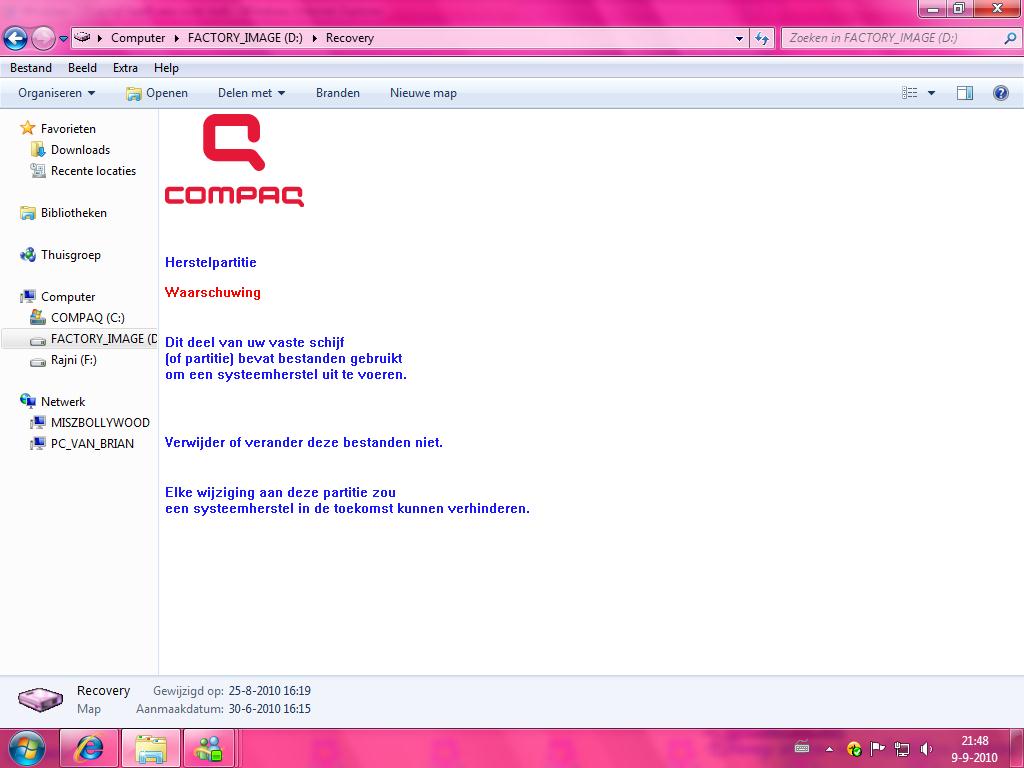1024x768 pixels.
Task: Select Computer in the navigation pane
Action: [68, 296]
